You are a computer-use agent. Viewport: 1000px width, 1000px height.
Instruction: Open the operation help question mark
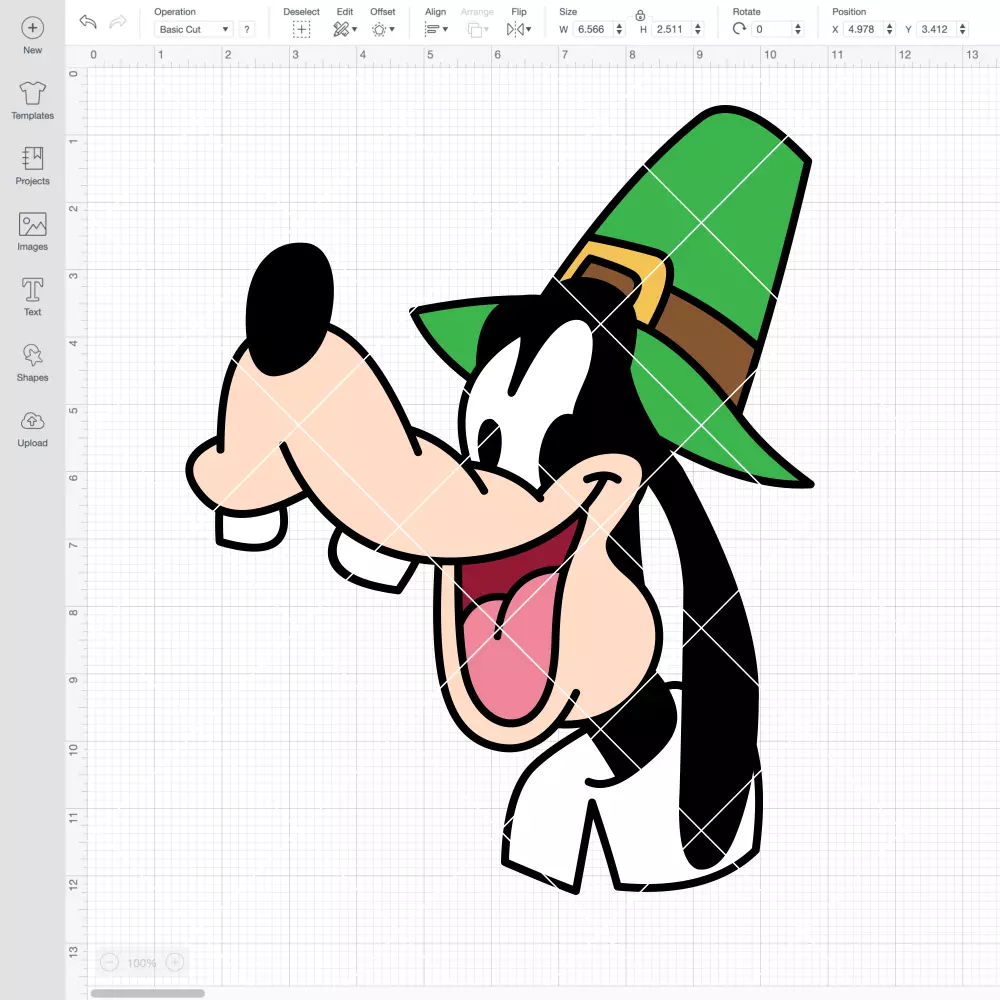click(247, 29)
